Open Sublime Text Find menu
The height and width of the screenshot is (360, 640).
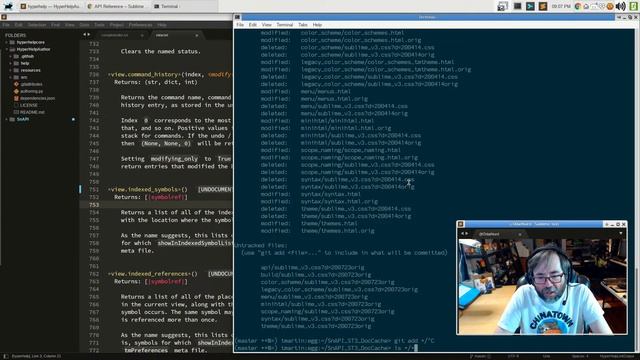56,25
